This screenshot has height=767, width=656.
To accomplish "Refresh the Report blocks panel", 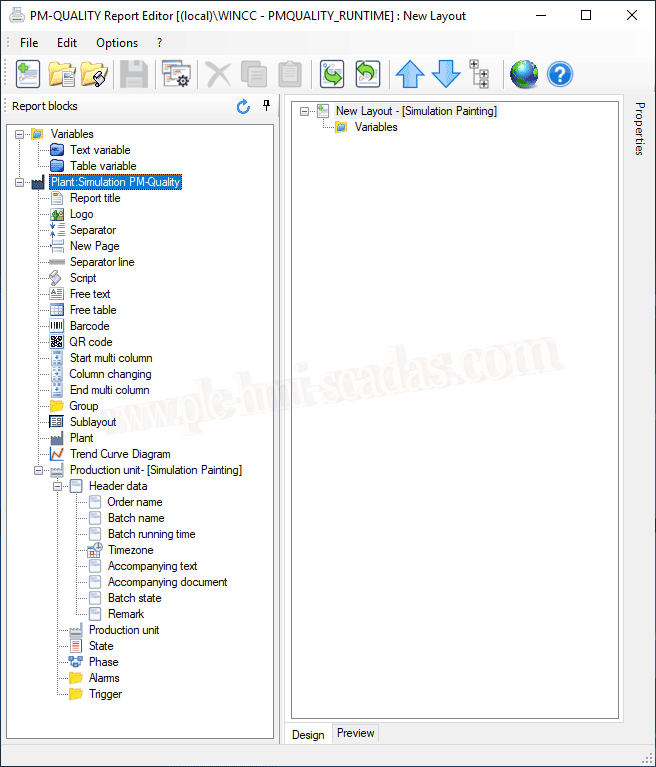I will point(243,107).
